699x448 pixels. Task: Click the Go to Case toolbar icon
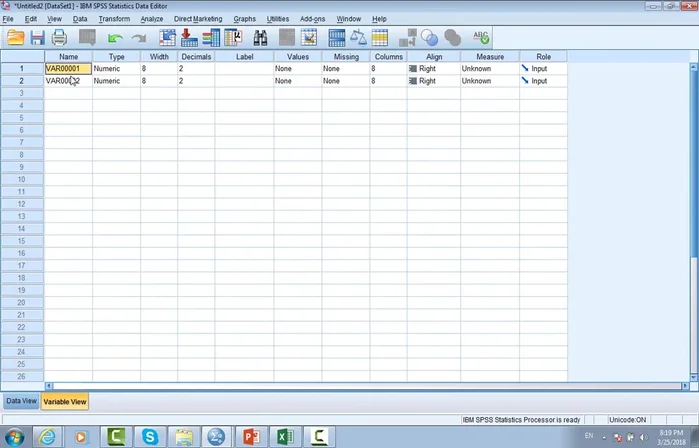166,38
